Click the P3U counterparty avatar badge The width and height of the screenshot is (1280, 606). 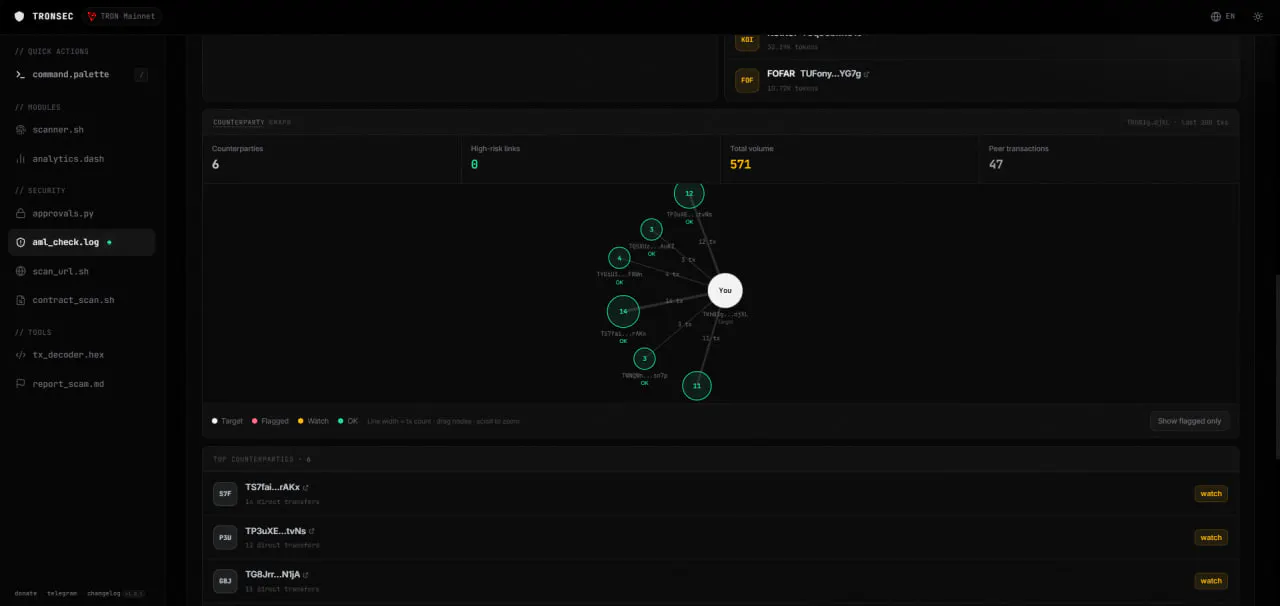225,537
